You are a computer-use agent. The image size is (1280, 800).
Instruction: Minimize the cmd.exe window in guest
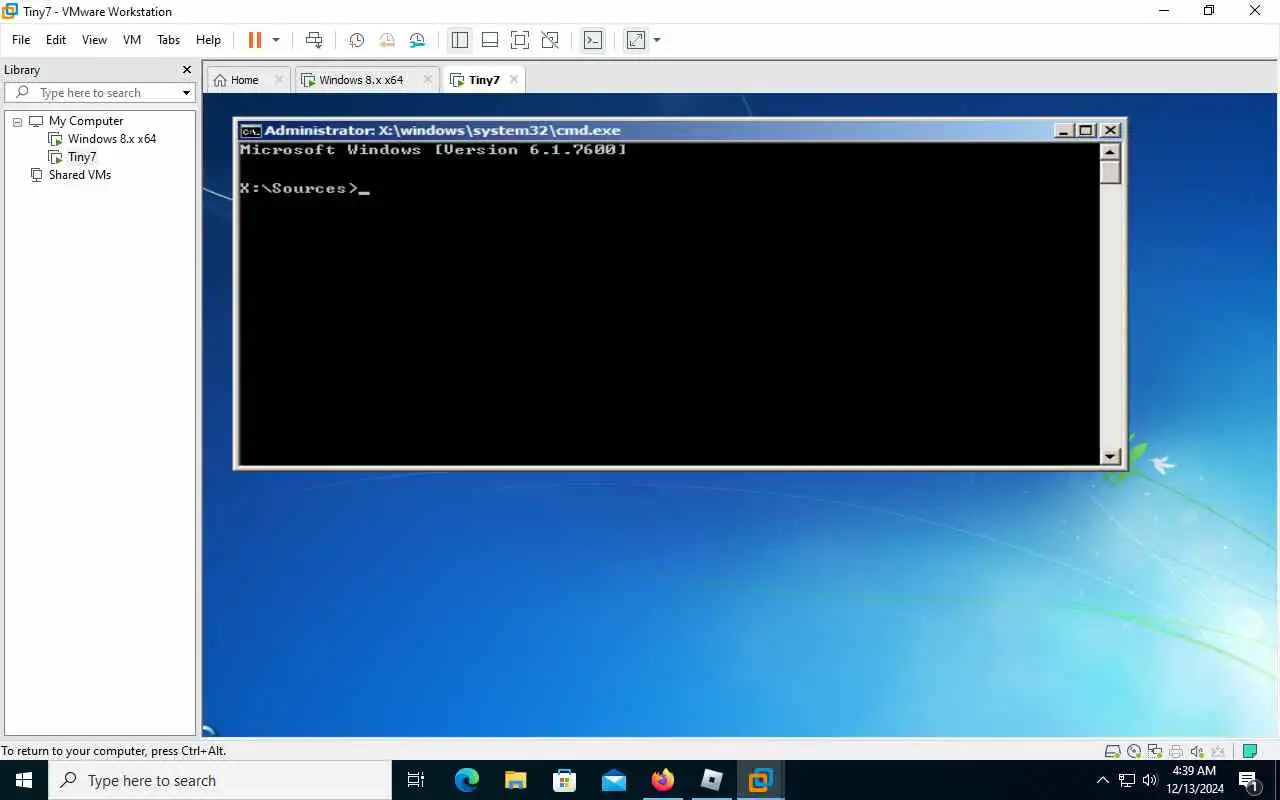tap(1064, 130)
